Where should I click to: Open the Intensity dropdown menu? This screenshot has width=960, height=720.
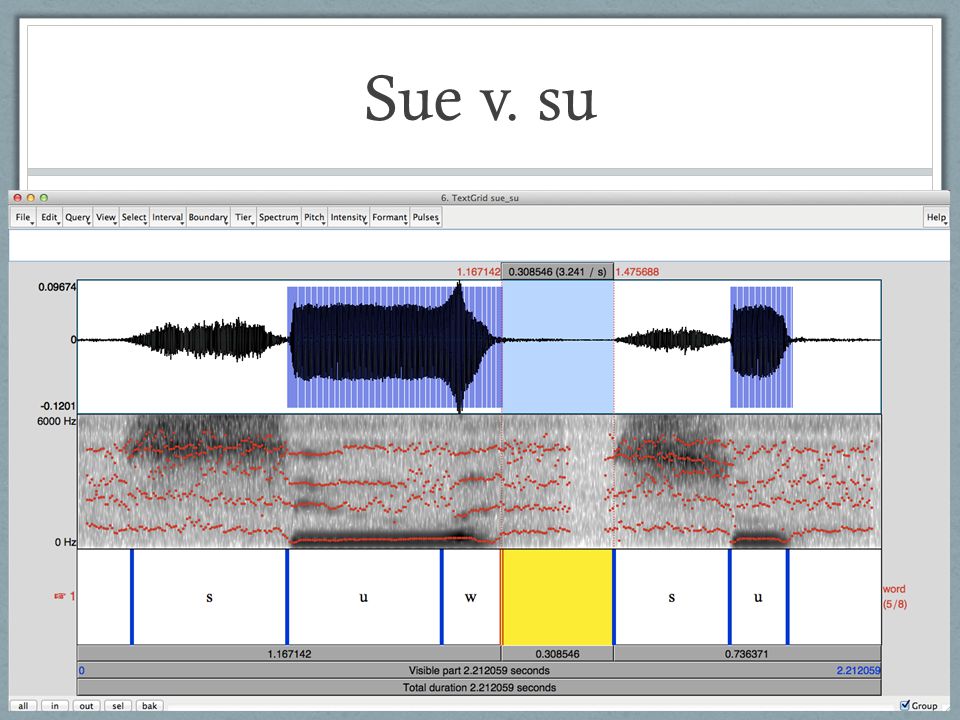pos(348,217)
